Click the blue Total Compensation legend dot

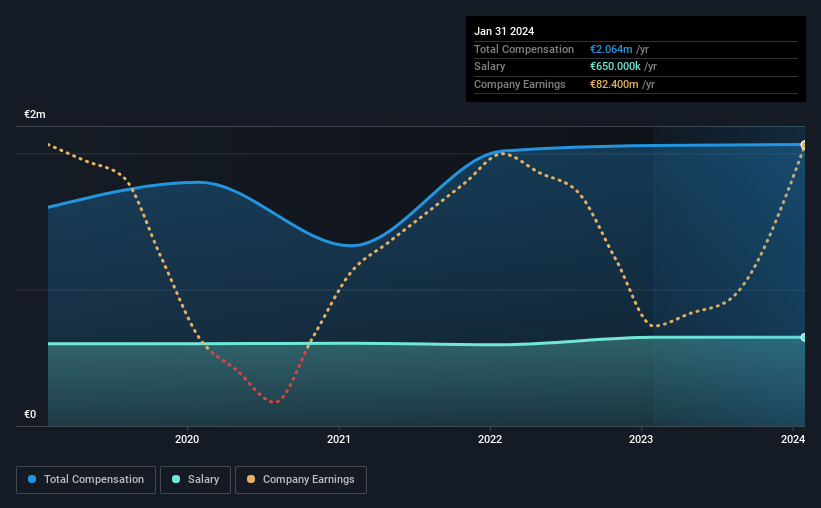32,479
